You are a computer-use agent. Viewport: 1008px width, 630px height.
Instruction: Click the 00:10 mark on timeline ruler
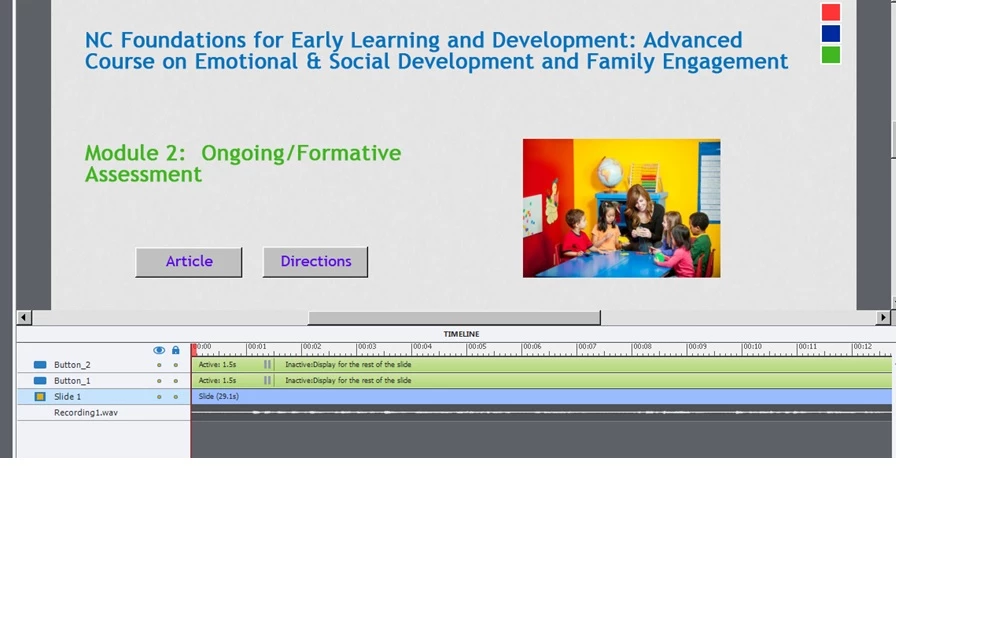click(752, 346)
